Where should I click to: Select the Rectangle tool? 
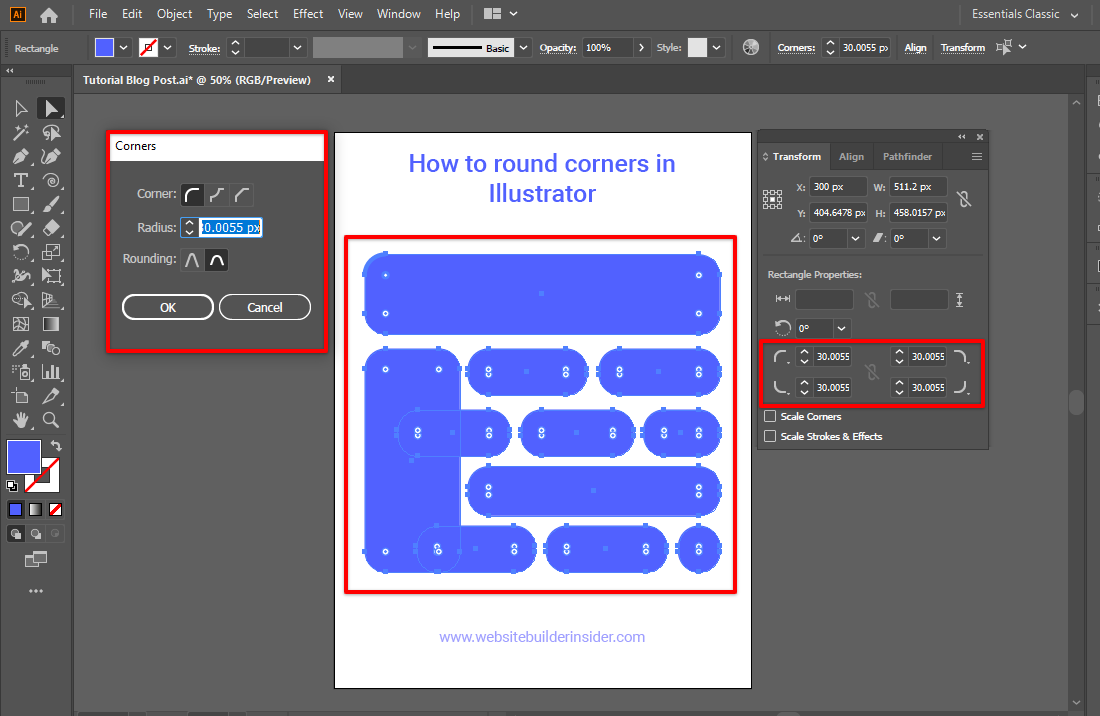[x=21, y=204]
